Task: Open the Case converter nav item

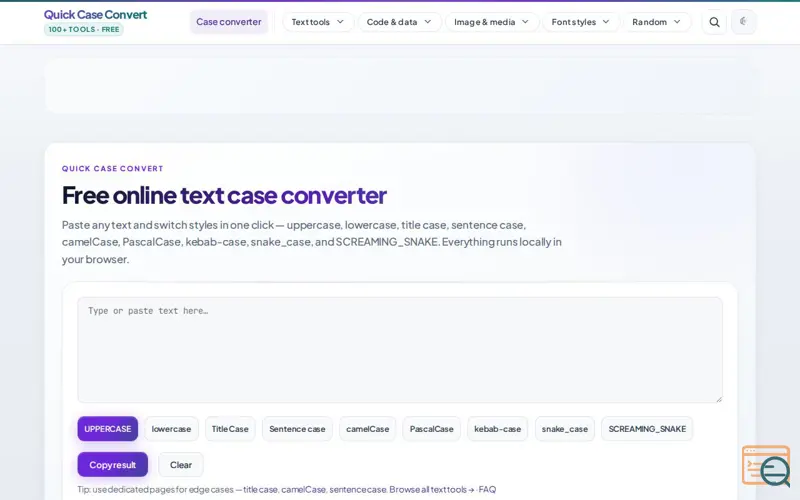Action: coord(229,22)
